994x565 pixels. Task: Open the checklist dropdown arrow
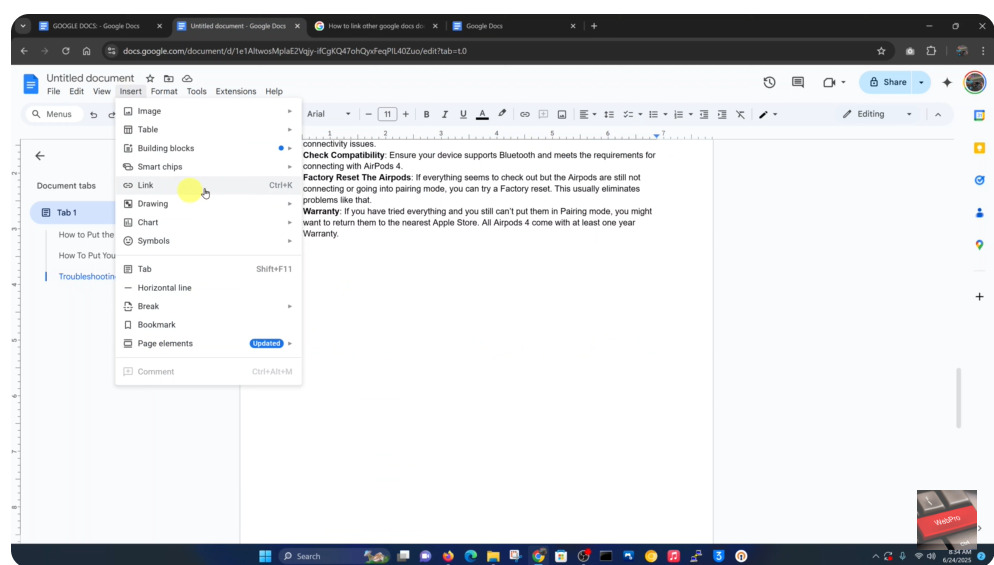(640, 115)
